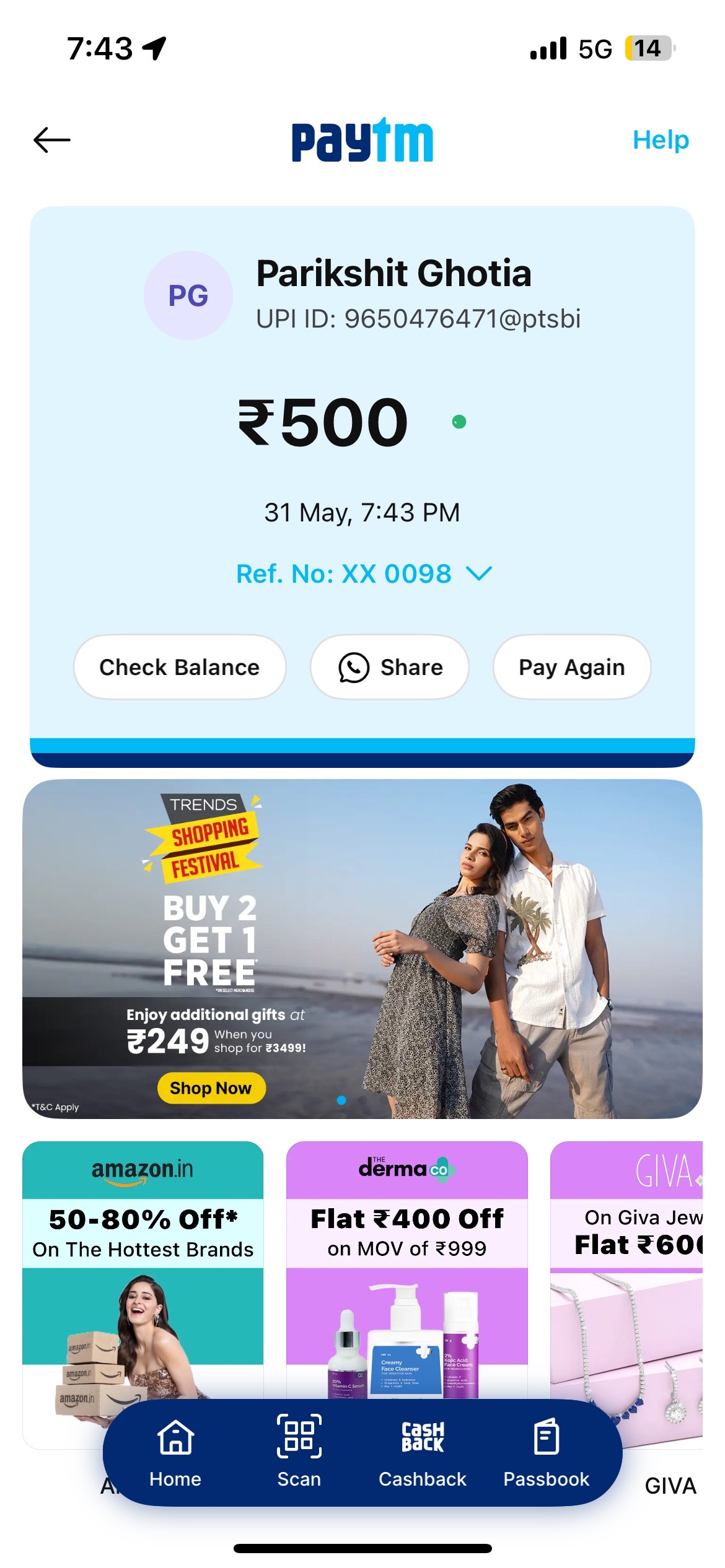The height and width of the screenshot is (1568, 725).
Task: Open the Home tab icon
Action: [x=175, y=1437]
